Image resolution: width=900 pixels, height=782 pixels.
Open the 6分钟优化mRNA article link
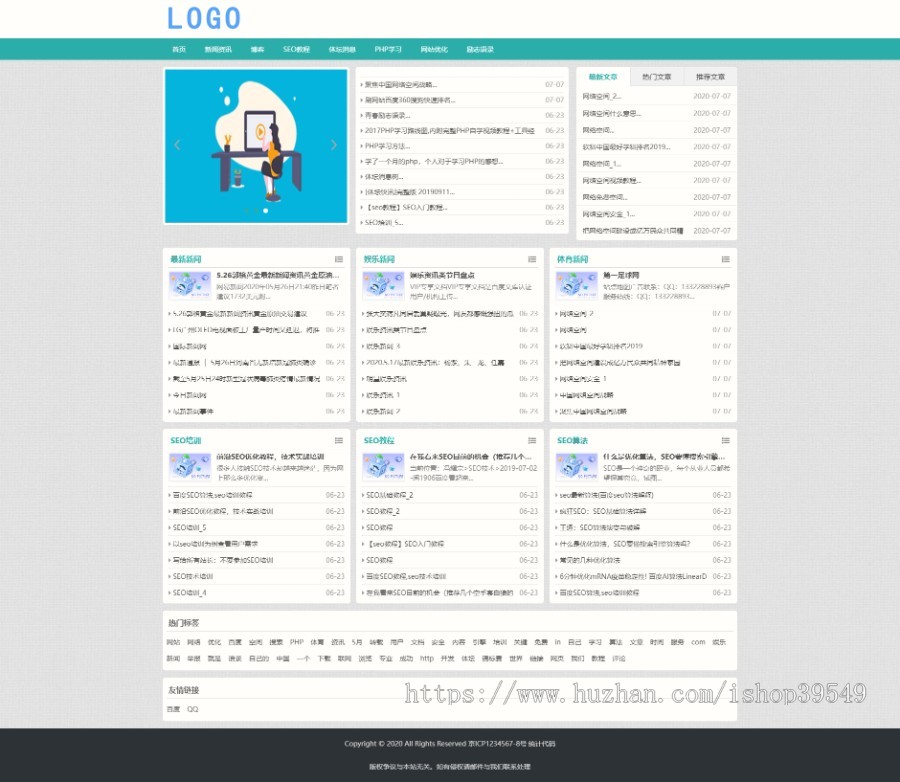pos(633,576)
